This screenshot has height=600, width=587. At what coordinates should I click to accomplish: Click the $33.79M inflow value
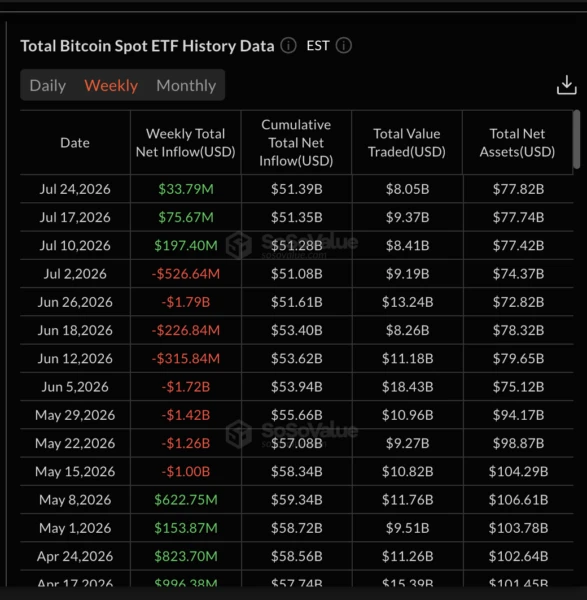pyautogui.click(x=186, y=189)
